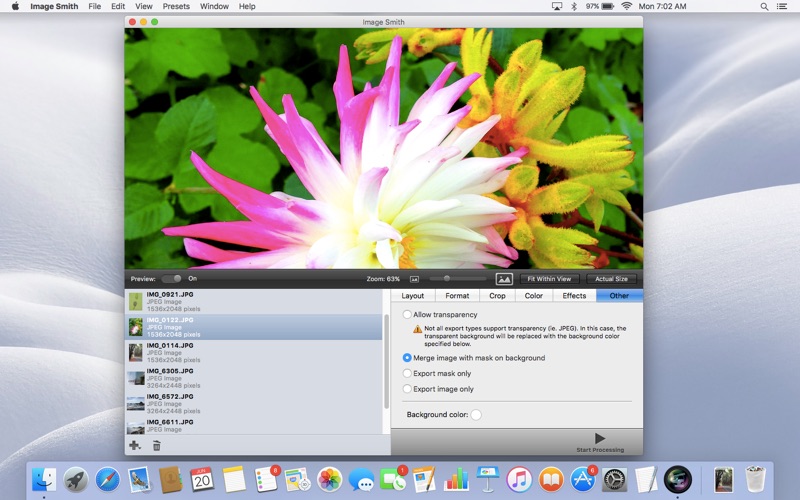This screenshot has width=800, height=500.
Task: Open the File menu
Action: 94,6
